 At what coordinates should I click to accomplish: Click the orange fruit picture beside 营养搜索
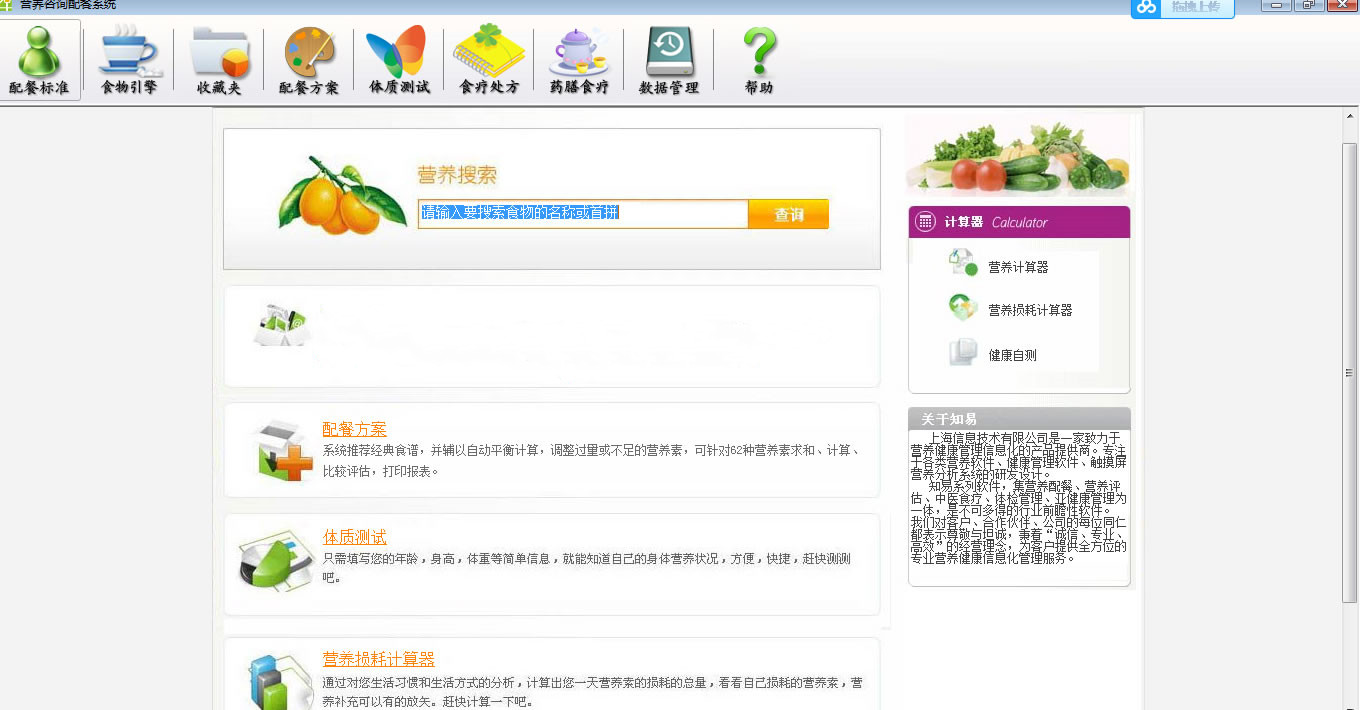[342, 196]
